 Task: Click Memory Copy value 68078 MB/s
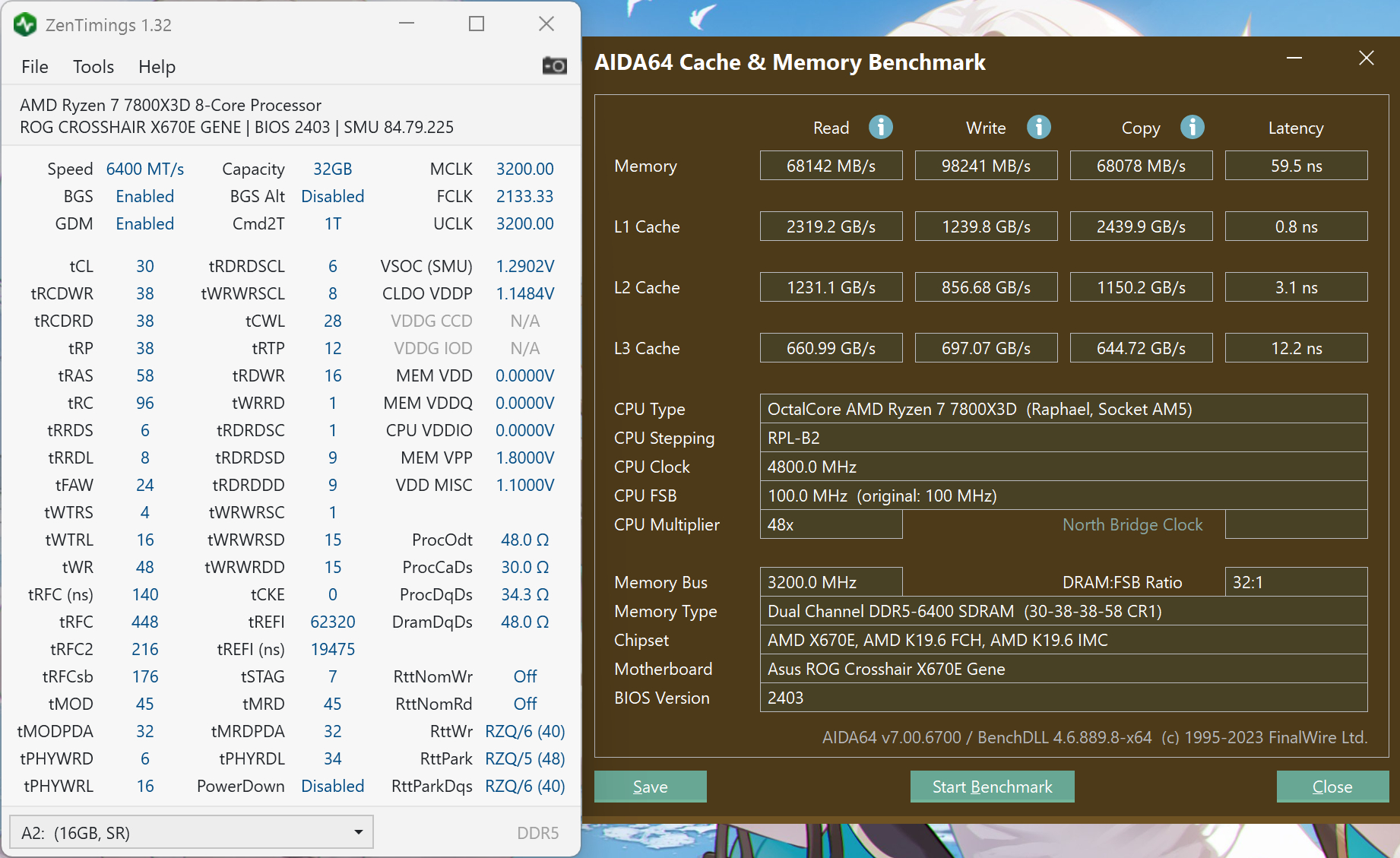click(1142, 166)
